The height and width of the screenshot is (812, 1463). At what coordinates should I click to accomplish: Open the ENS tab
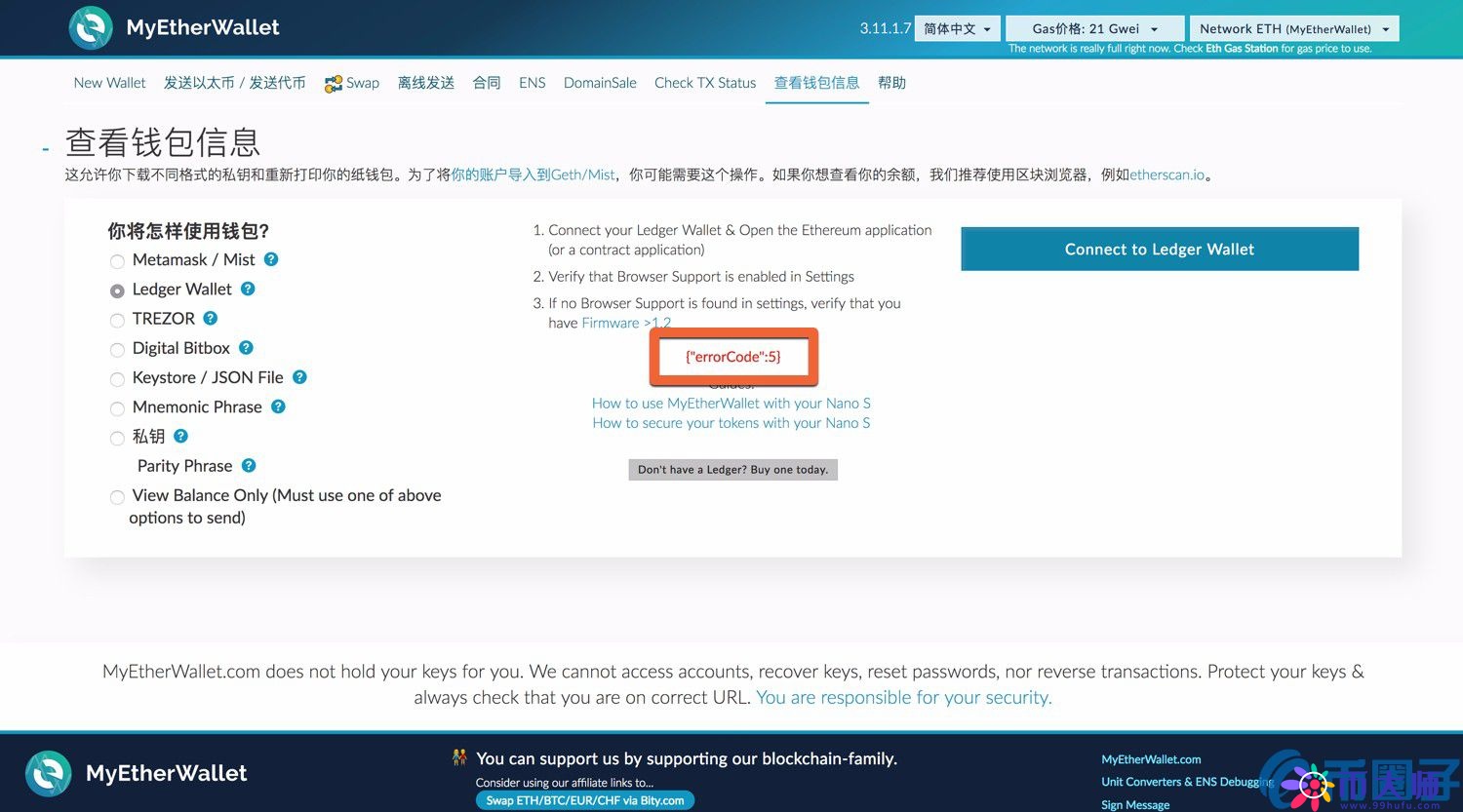(x=533, y=83)
